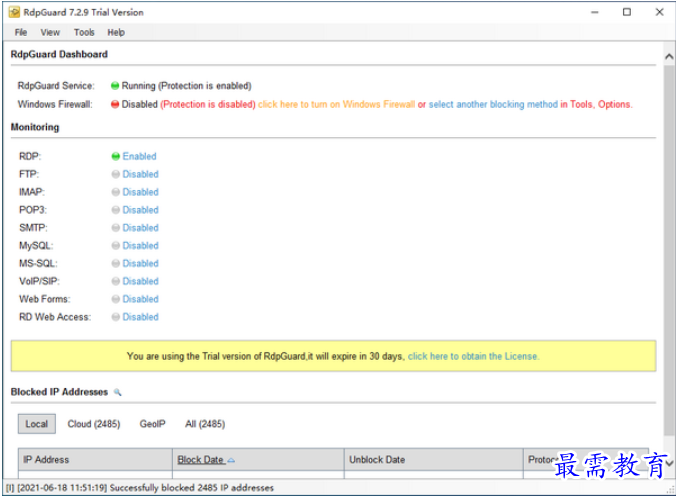Viewport: 676px width, 497px height.
Task: Click gray status dot next to POP3
Action: pos(116,210)
